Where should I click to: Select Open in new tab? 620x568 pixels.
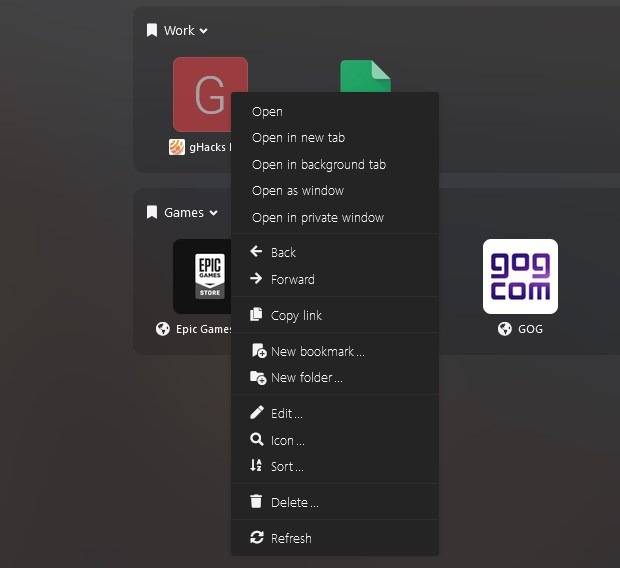[335, 138]
